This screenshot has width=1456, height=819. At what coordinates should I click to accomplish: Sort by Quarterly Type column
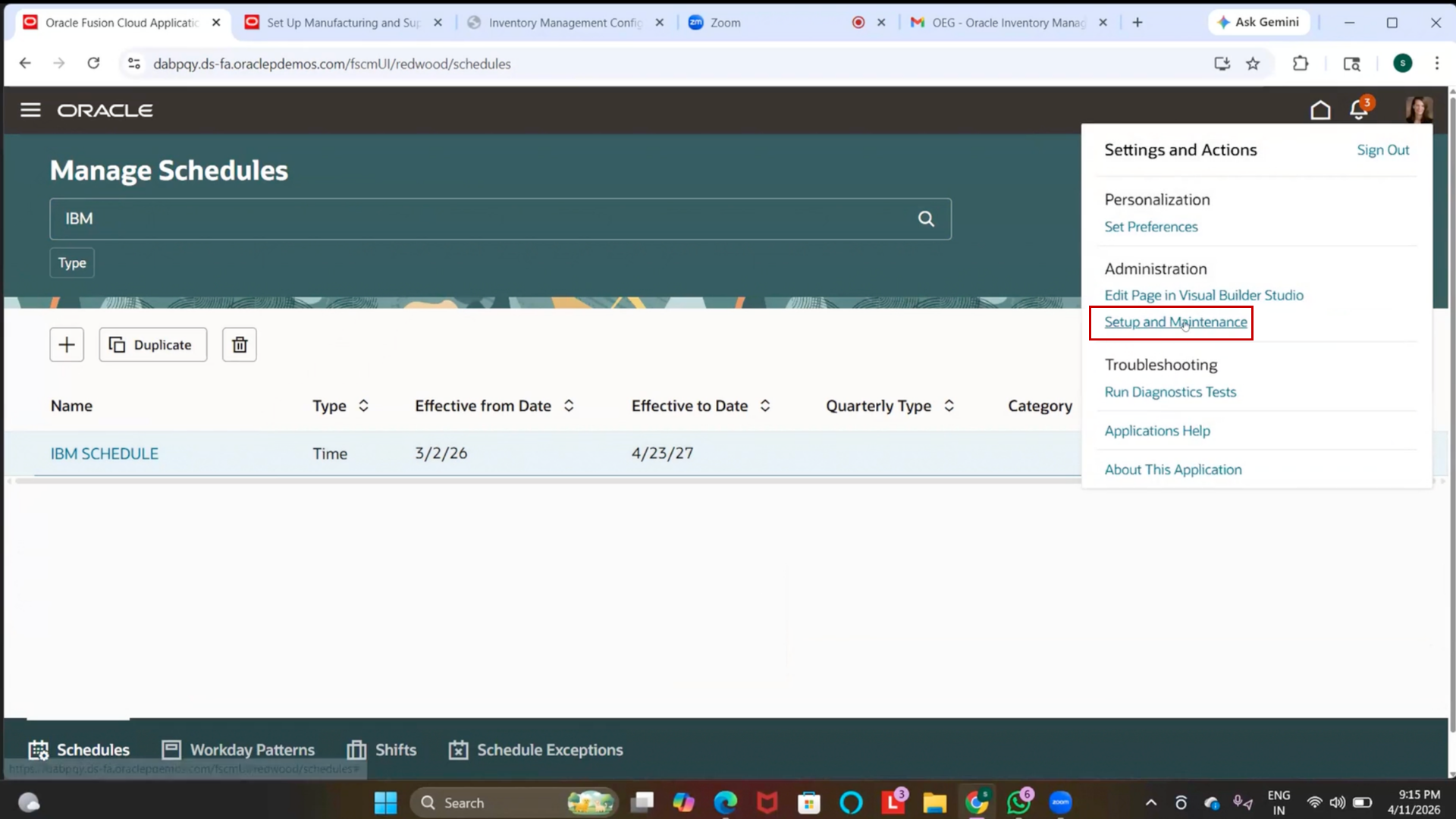(949, 406)
